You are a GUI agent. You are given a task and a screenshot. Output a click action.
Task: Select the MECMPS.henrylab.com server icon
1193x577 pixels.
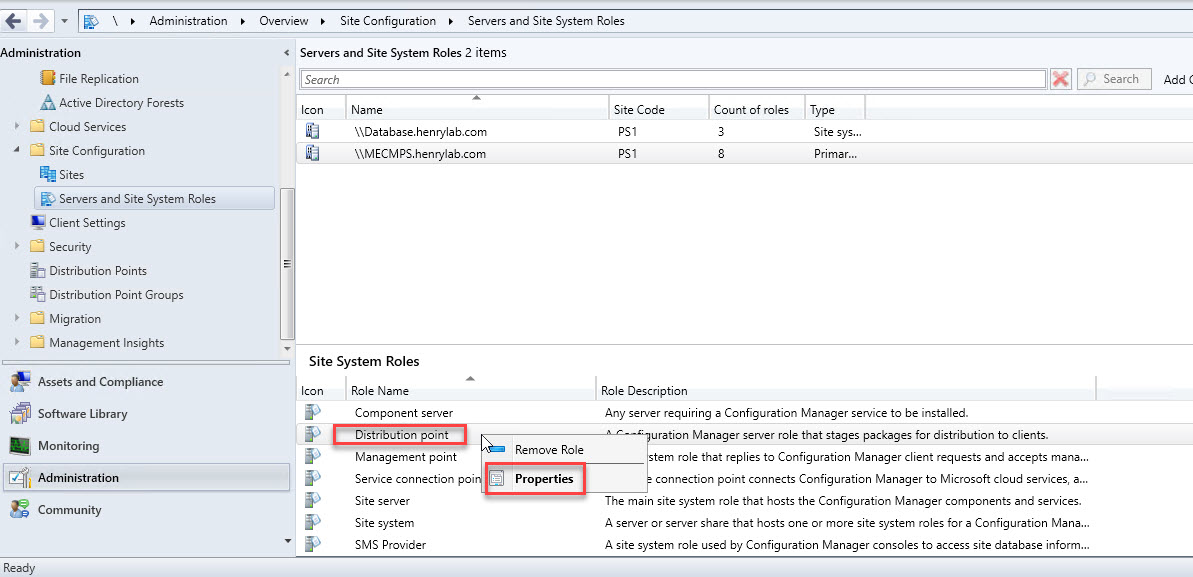(x=312, y=154)
